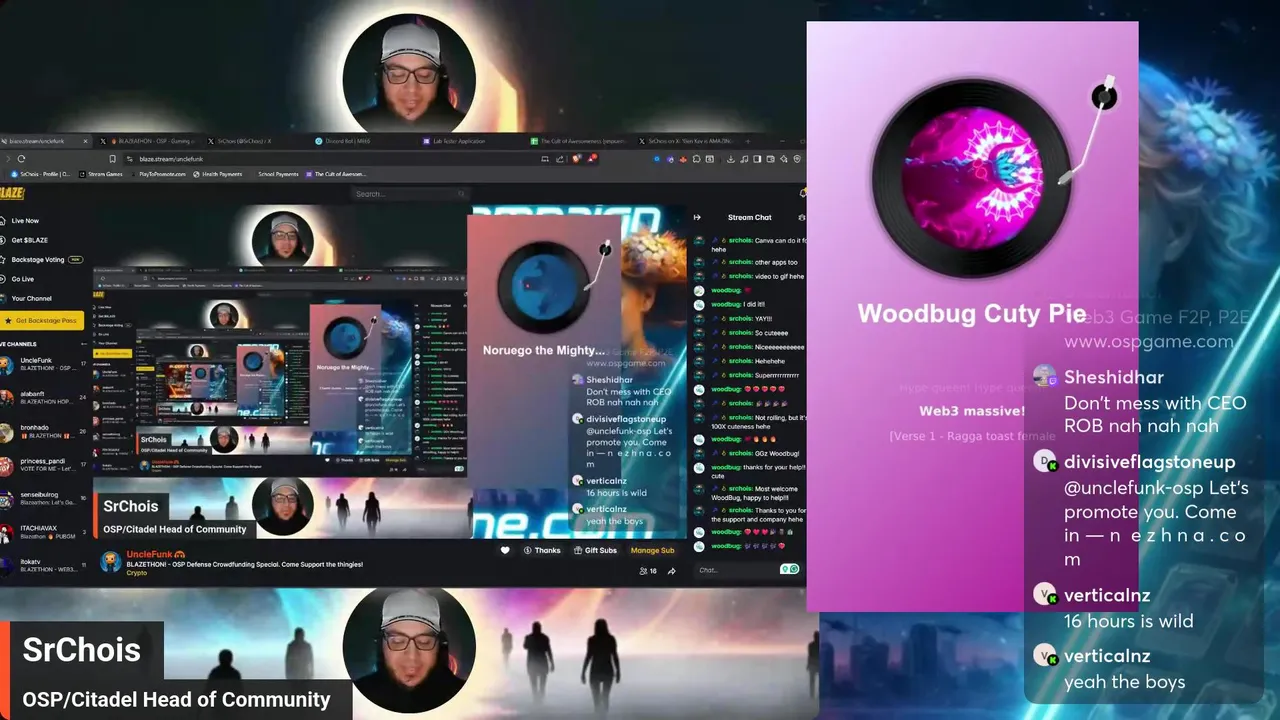Click Thanks button under stream
Viewport: 1280px width, 720px height.
(543, 550)
